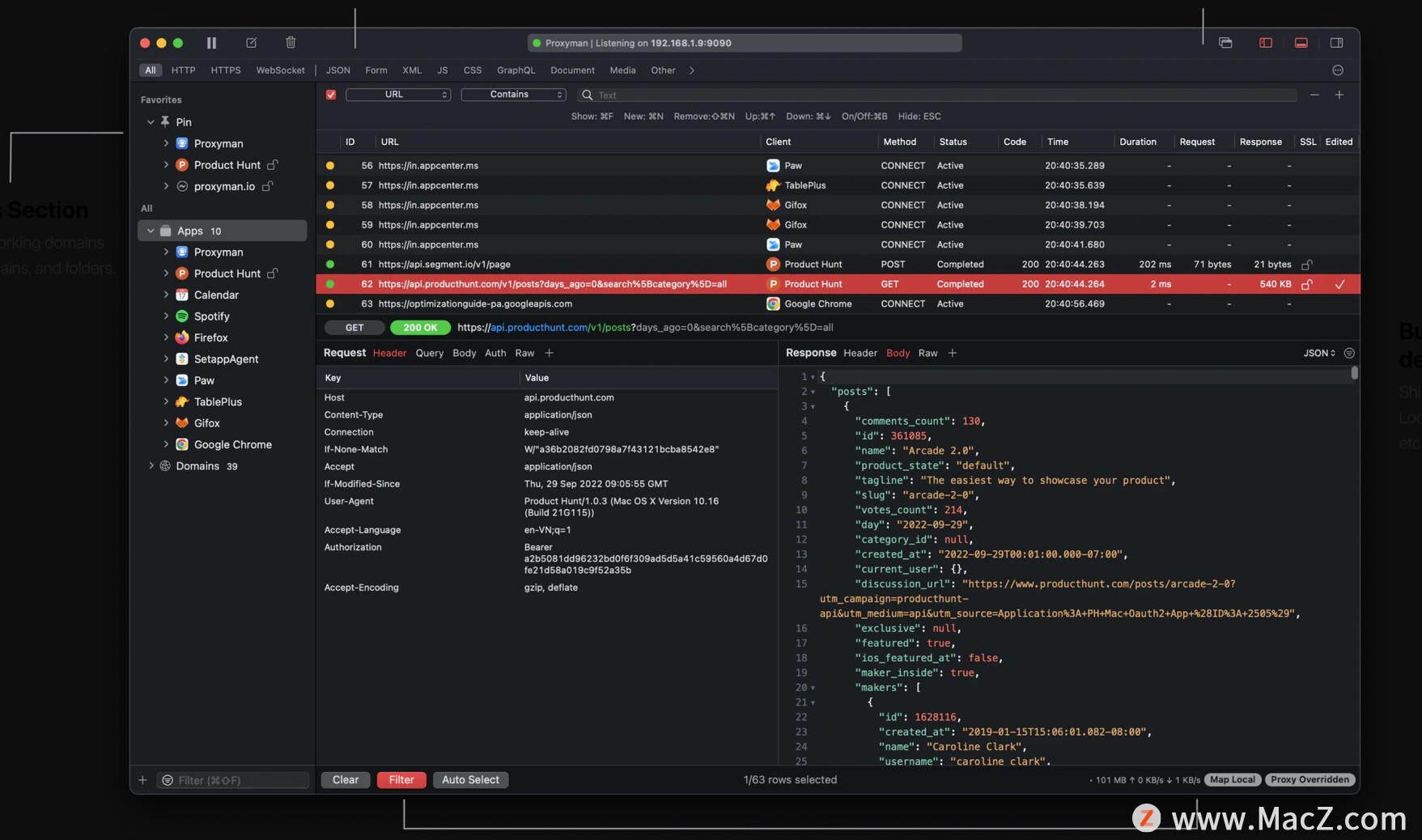Select the Authorization header row
This screenshot has height=840, width=1422.
pos(547,558)
